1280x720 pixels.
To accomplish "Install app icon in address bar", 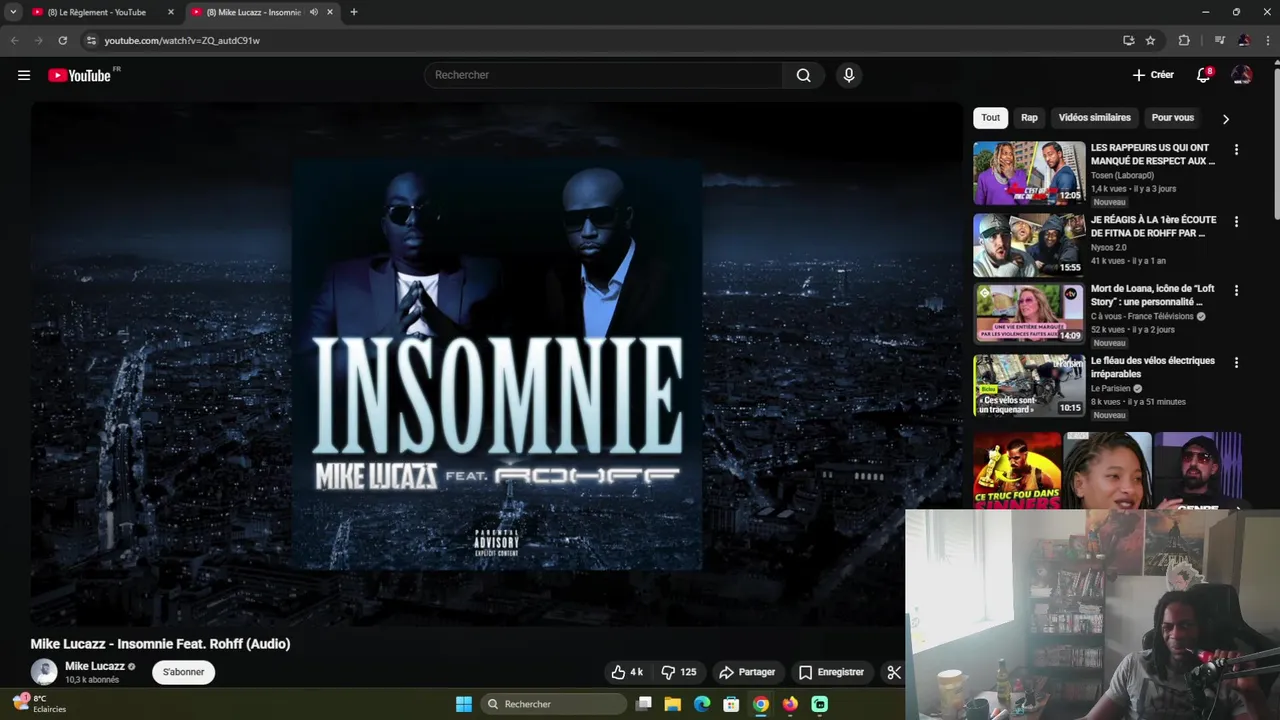I will 1128,40.
